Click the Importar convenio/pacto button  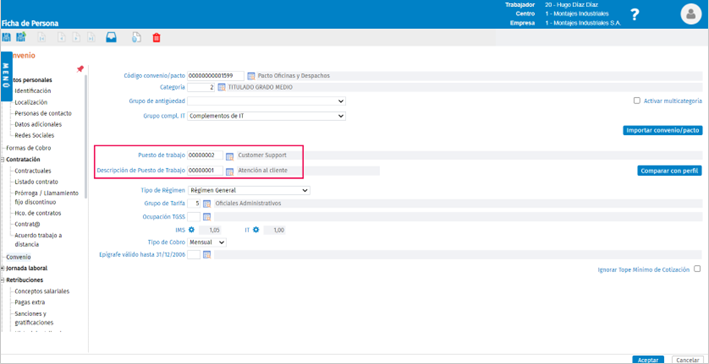pyautogui.click(x=662, y=130)
